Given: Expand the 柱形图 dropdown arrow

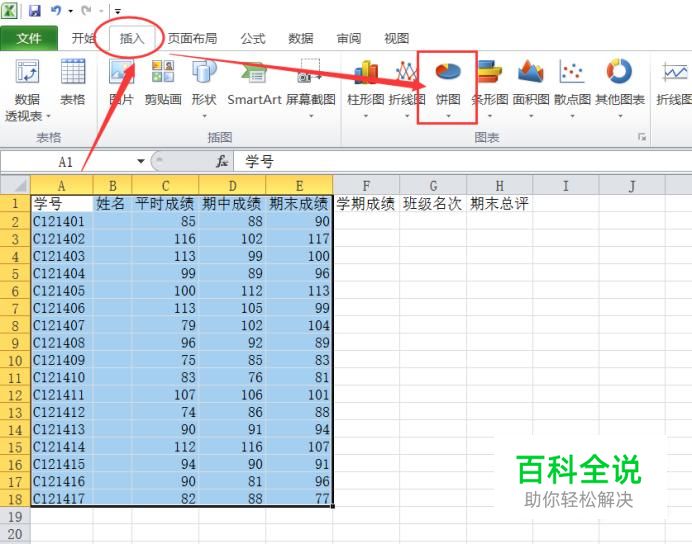Looking at the screenshot, I should click(365, 116).
